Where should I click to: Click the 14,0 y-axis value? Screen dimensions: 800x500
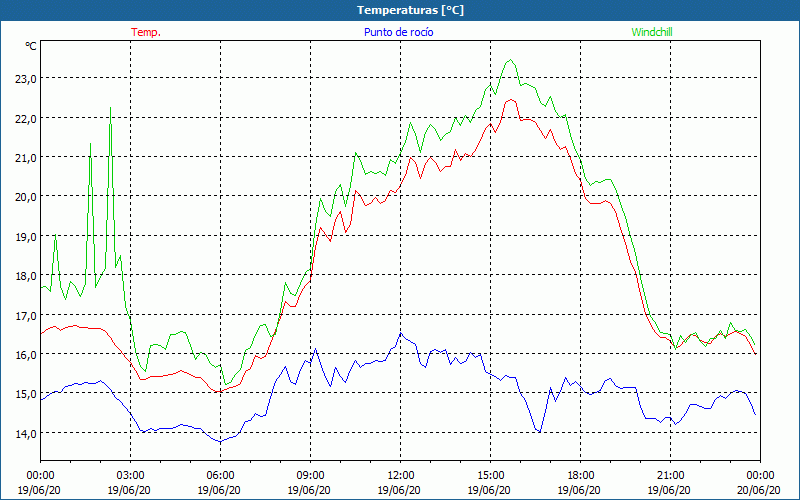click(x=26, y=434)
